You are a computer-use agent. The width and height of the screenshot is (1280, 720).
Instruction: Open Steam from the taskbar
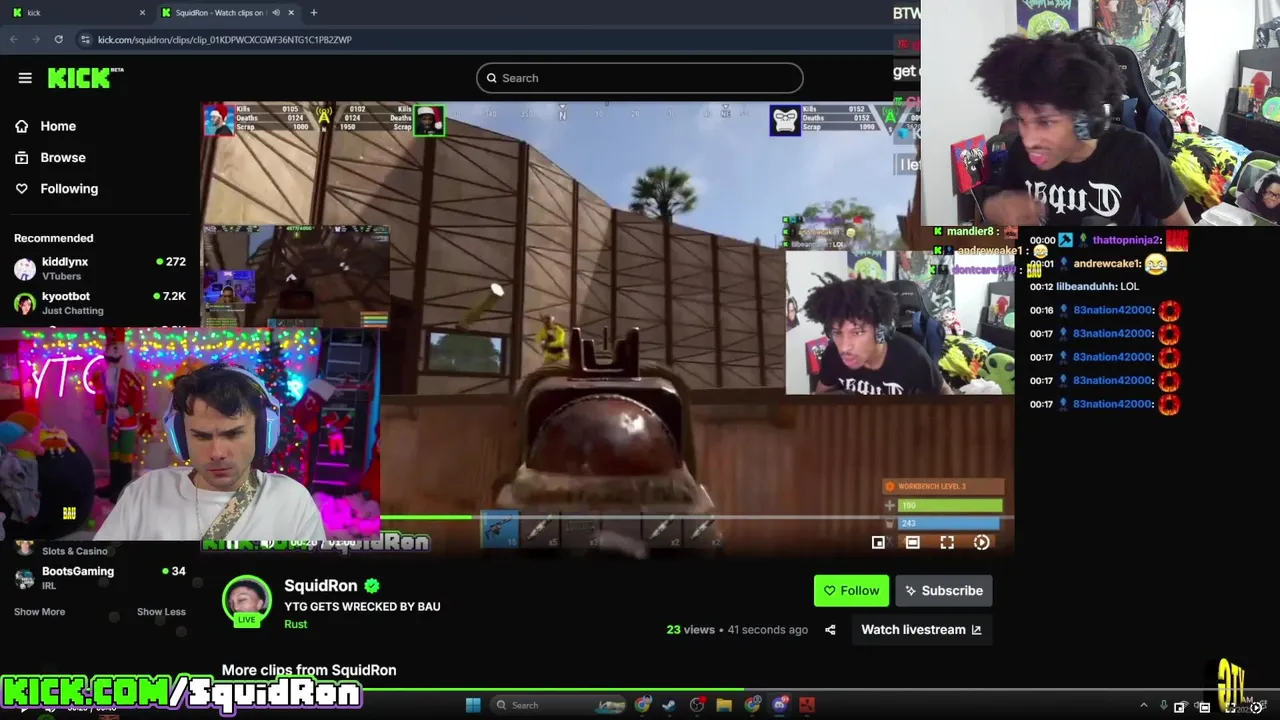point(669,705)
